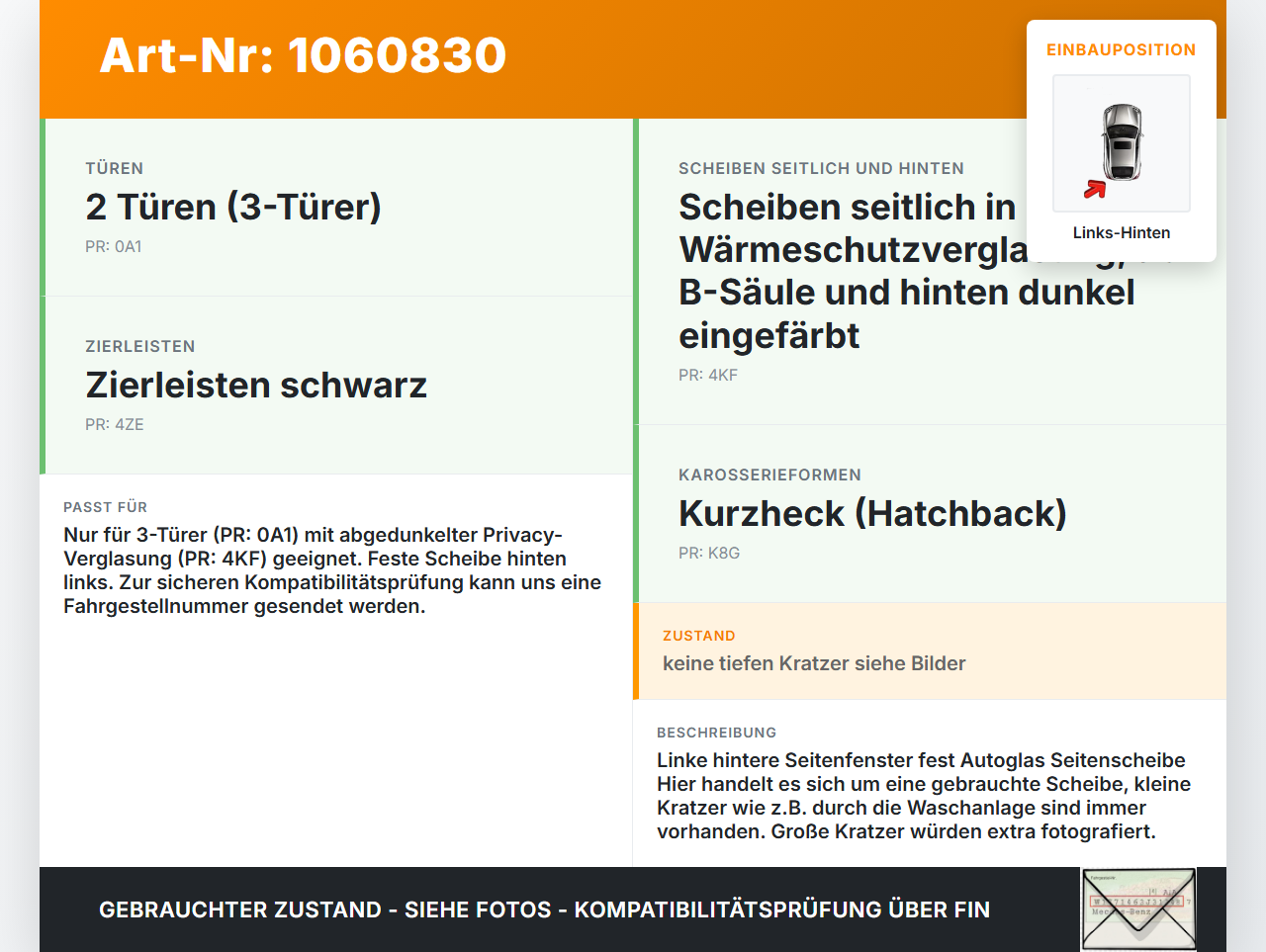Select the Art-Nr: 1060830 heading
The image size is (1266, 952).
303,55
